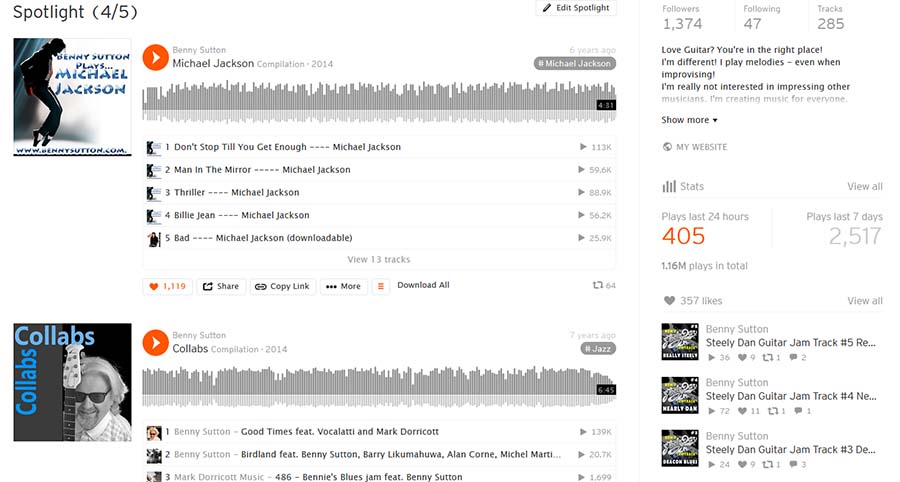This screenshot has width=900, height=482.
Task: Click Edit Spotlight pencil button
Action: 576,7
